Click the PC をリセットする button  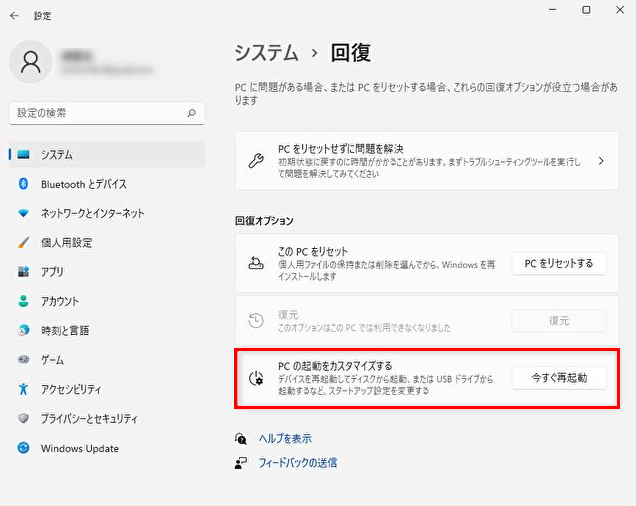tap(559, 263)
